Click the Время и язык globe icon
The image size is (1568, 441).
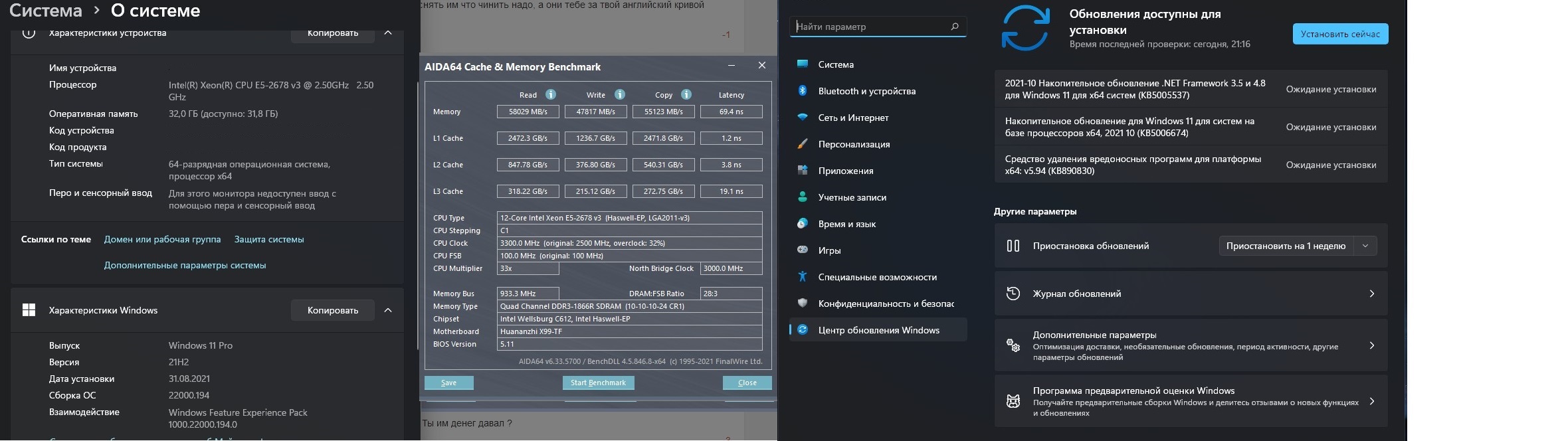click(803, 223)
